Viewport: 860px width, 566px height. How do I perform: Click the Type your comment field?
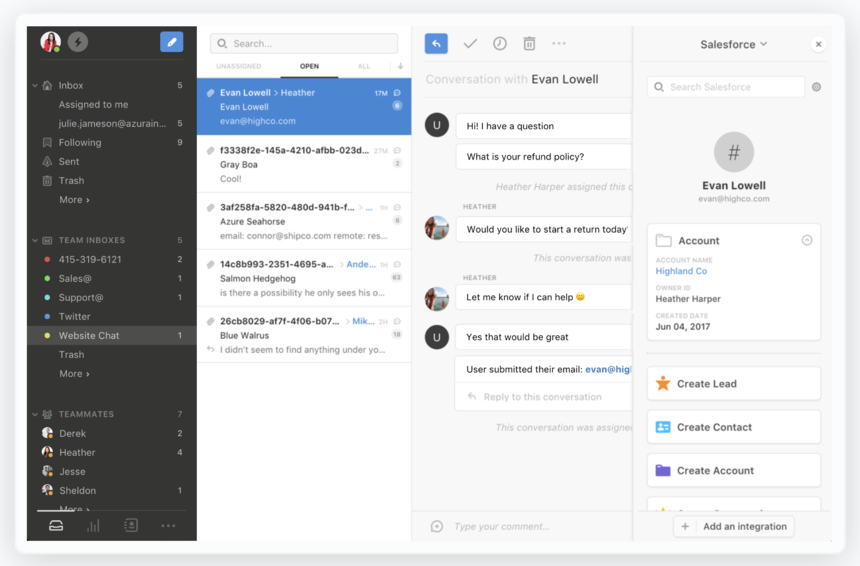tap(501, 527)
